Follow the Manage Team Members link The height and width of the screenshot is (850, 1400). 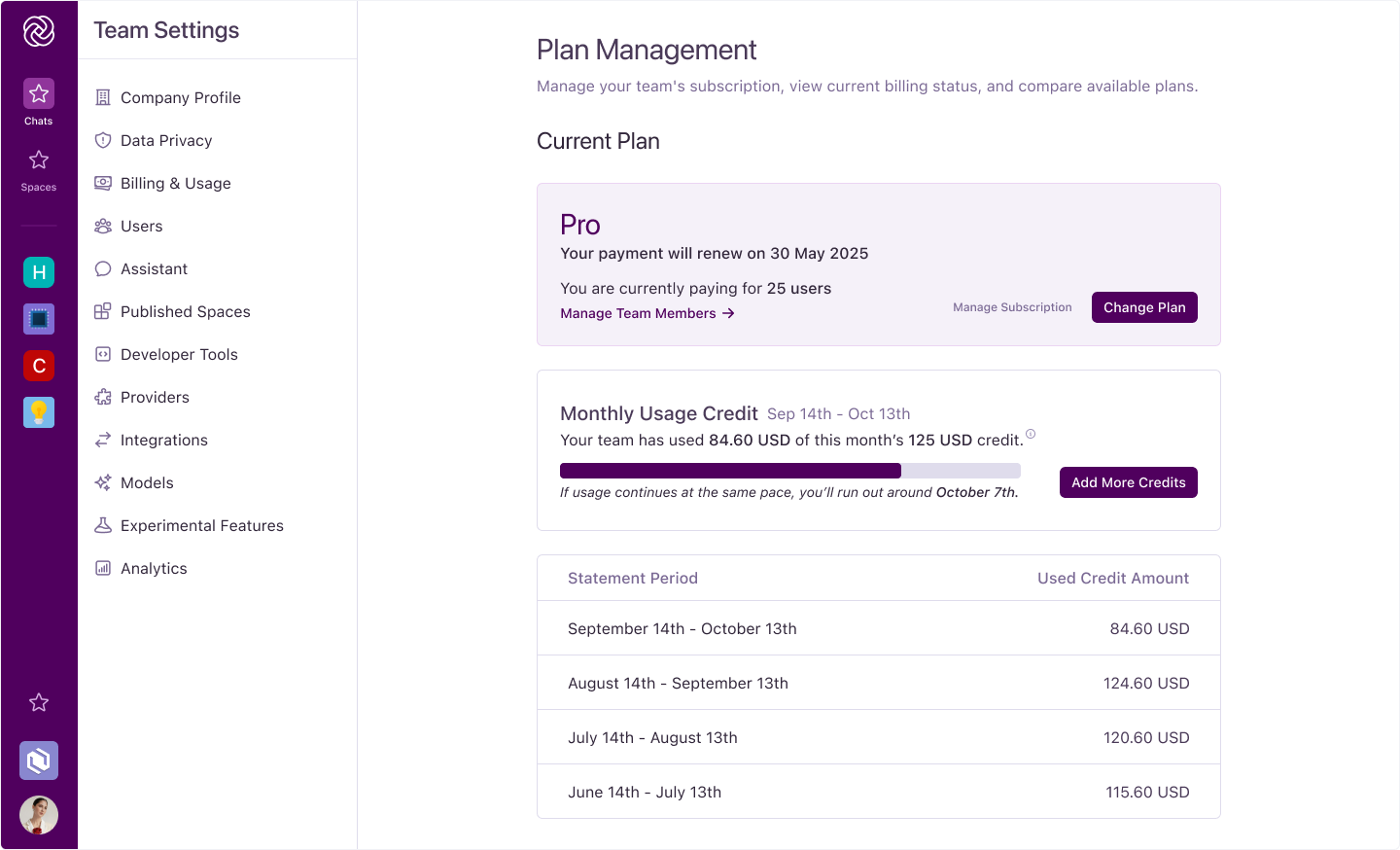pos(647,313)
